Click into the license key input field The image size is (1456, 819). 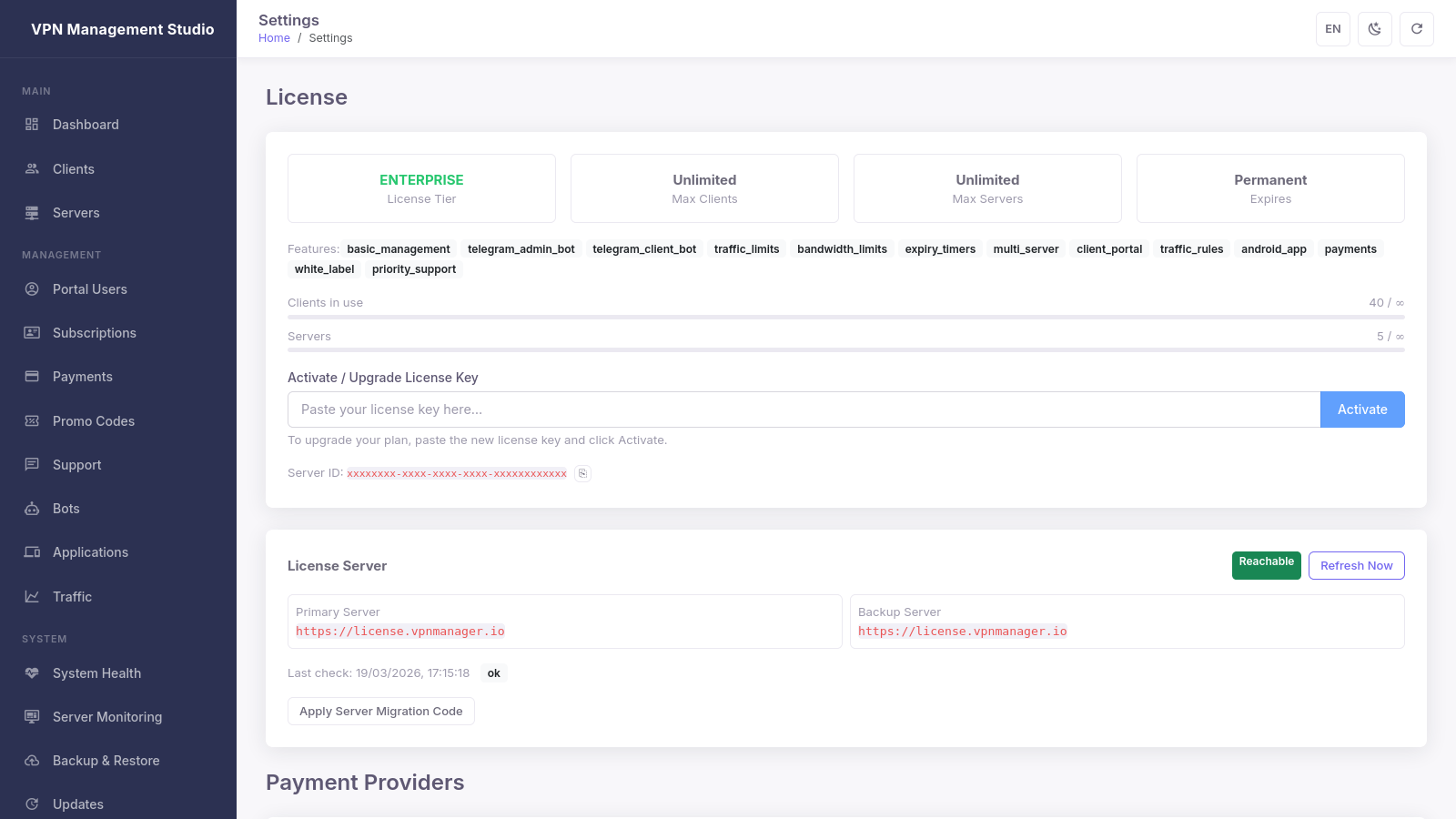pos(803,409)
